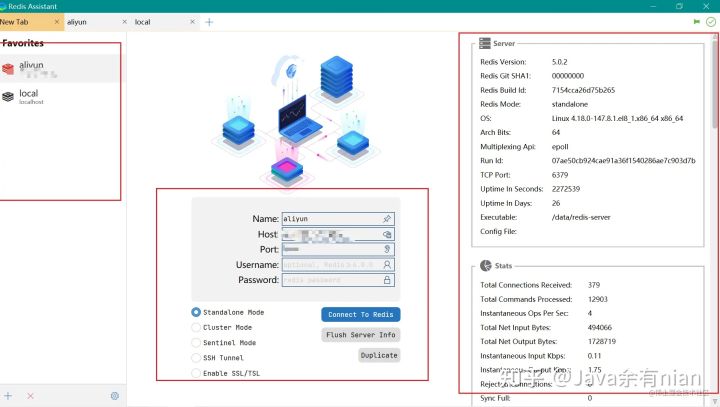Click Connect To Redis button
720x407 pixels.
tap(360, 315)
